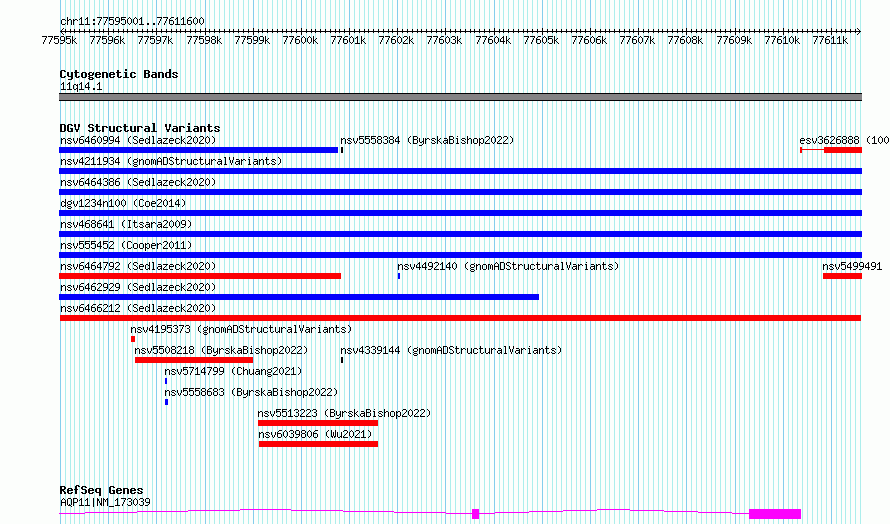This screenshot has height=524, width=890.
Task: Select the large AQP11 exon near 77610k
Action: (x=775, y=514)
